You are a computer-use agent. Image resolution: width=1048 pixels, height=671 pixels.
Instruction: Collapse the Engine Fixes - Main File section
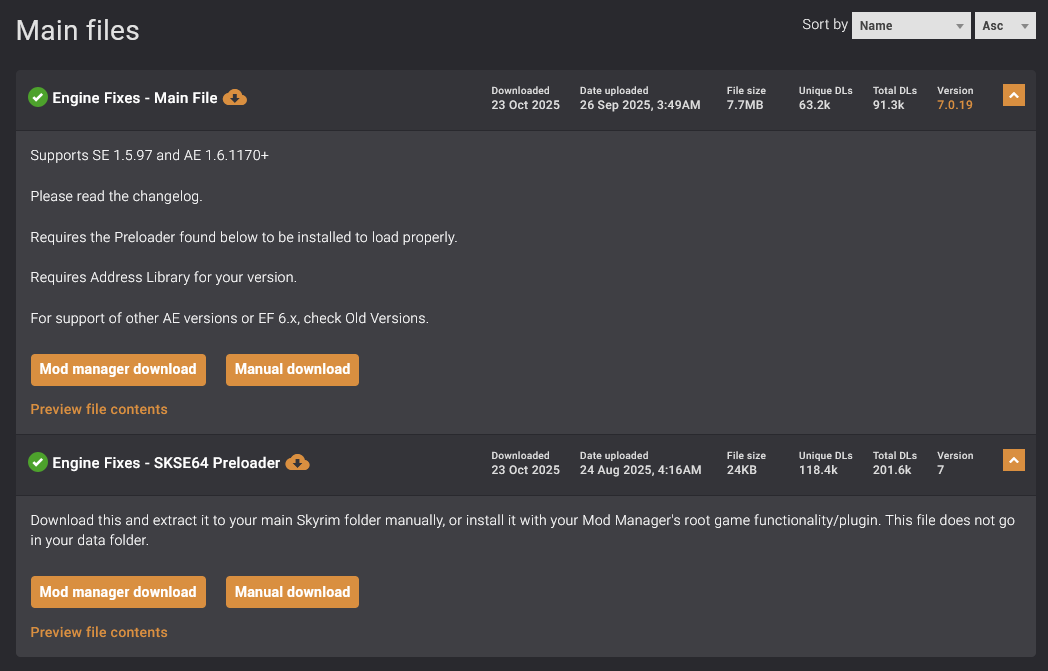(1013, 95)
